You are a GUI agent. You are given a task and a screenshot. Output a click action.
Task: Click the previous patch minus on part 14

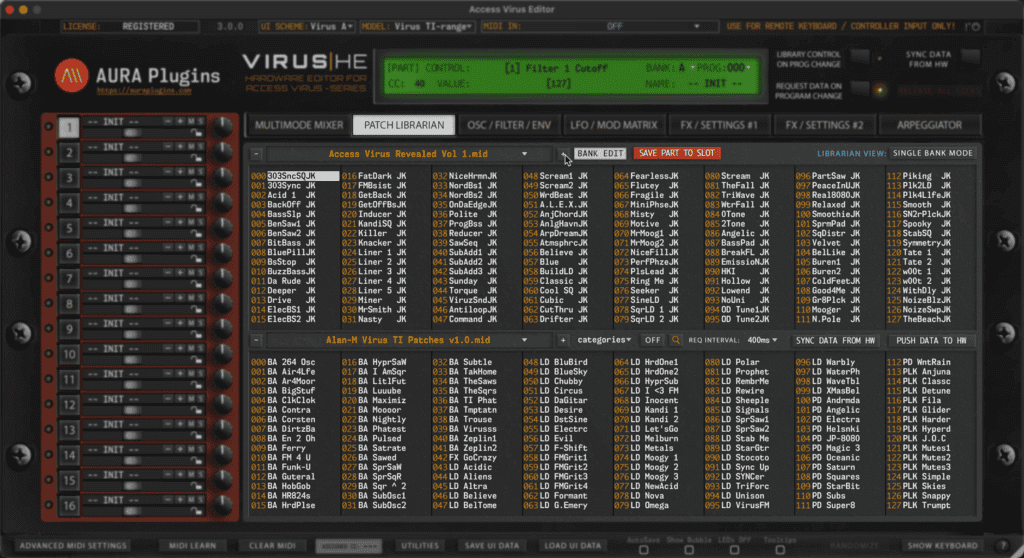tap(168, 450)
